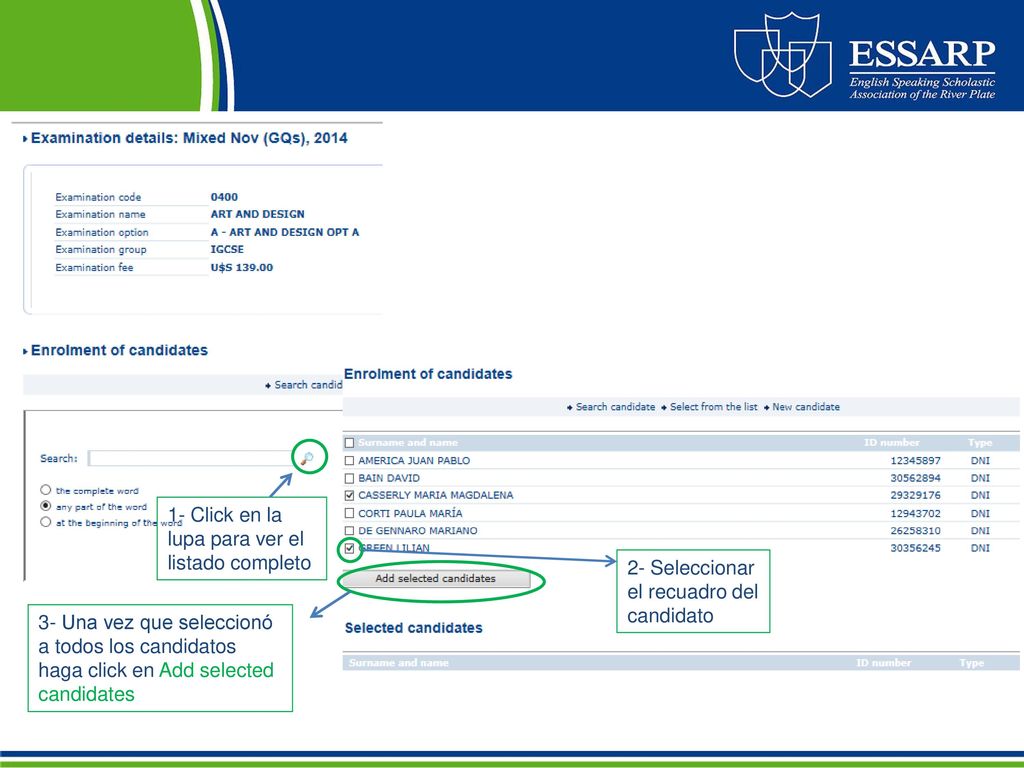The image size is (1024, 768).
Task: Click the option 'A - ART AND DESIGN OPT A'
Action: tap(285, 232)
